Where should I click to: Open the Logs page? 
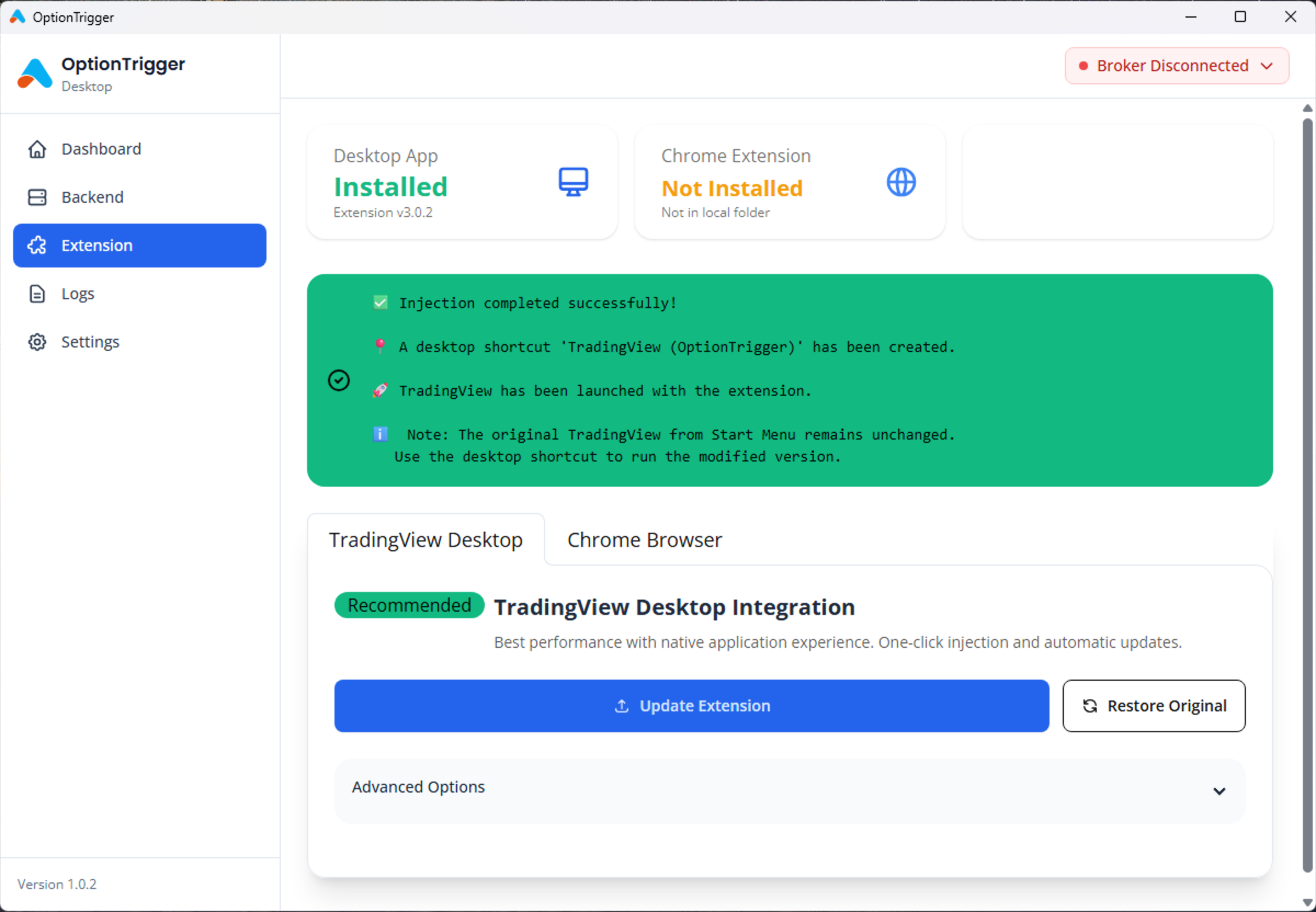139,294
